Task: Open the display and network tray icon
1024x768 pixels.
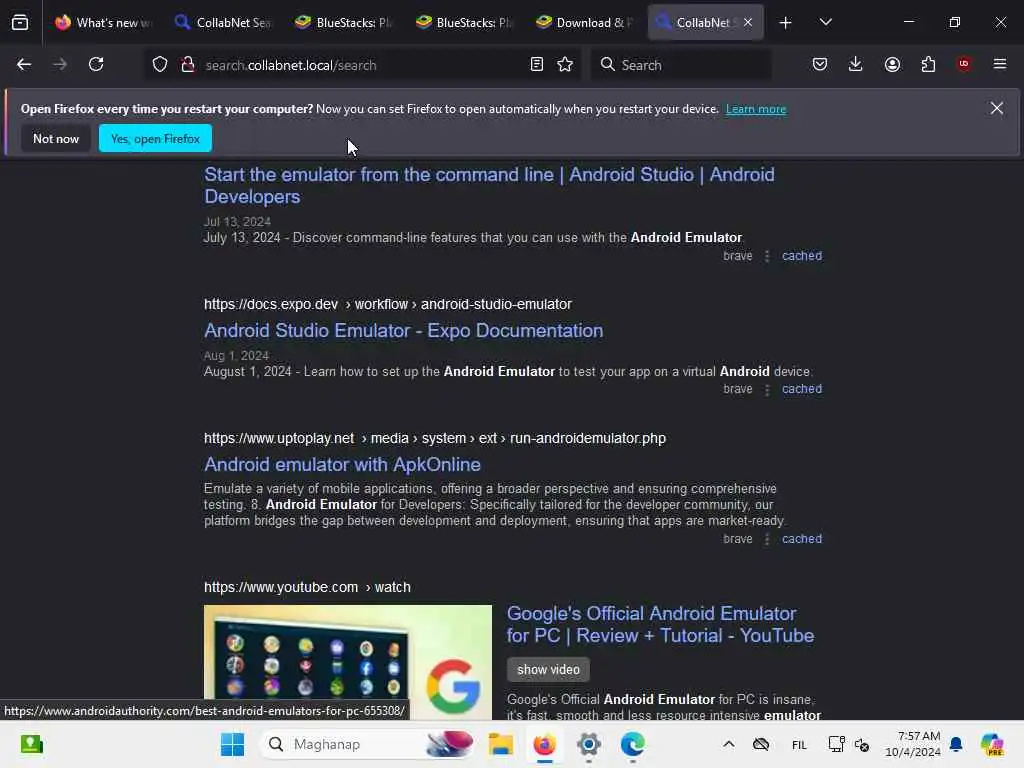Action: pos(836,744)
